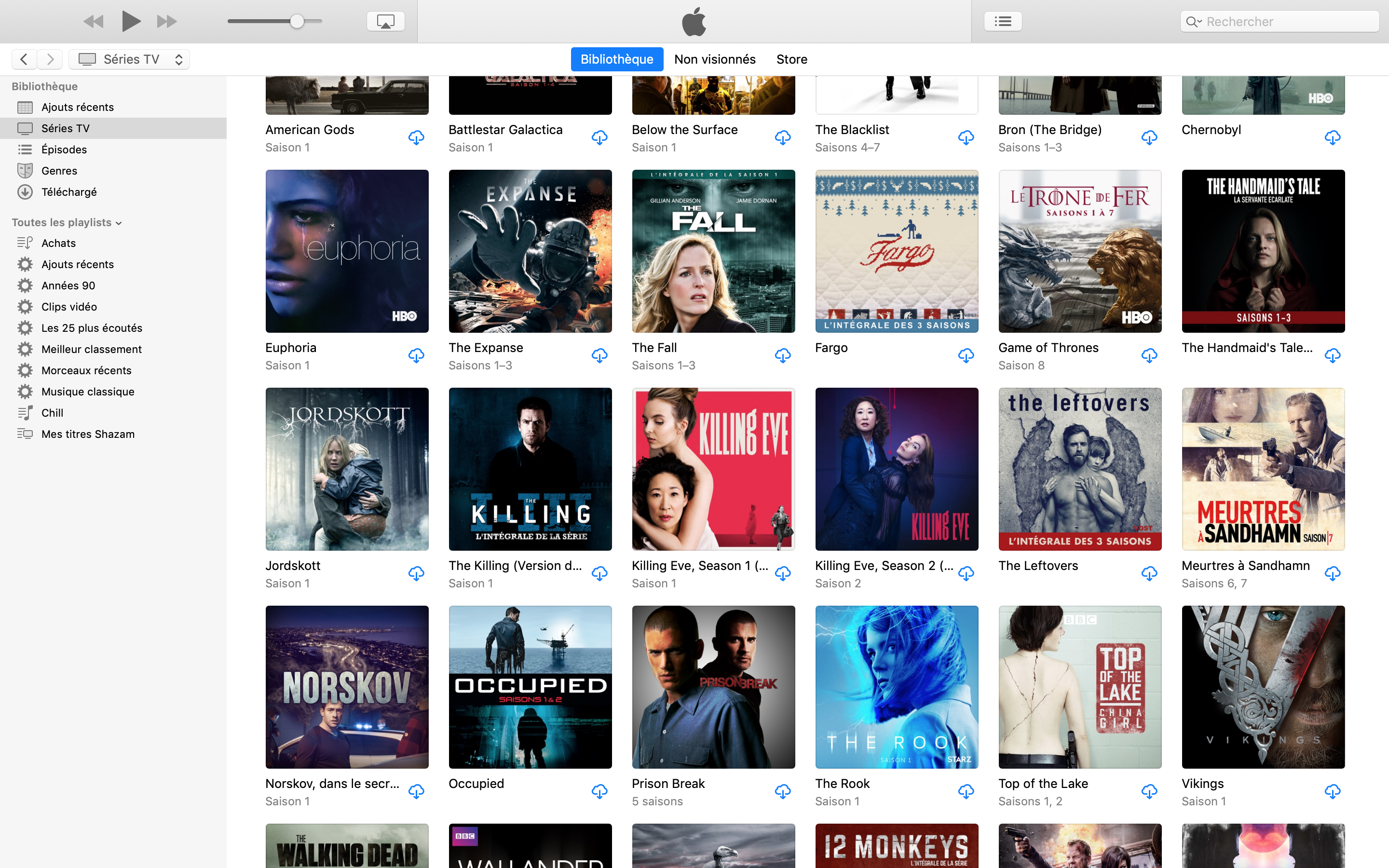
Task: Select Téléchargé in the sidebar
Action: [69, 192]
